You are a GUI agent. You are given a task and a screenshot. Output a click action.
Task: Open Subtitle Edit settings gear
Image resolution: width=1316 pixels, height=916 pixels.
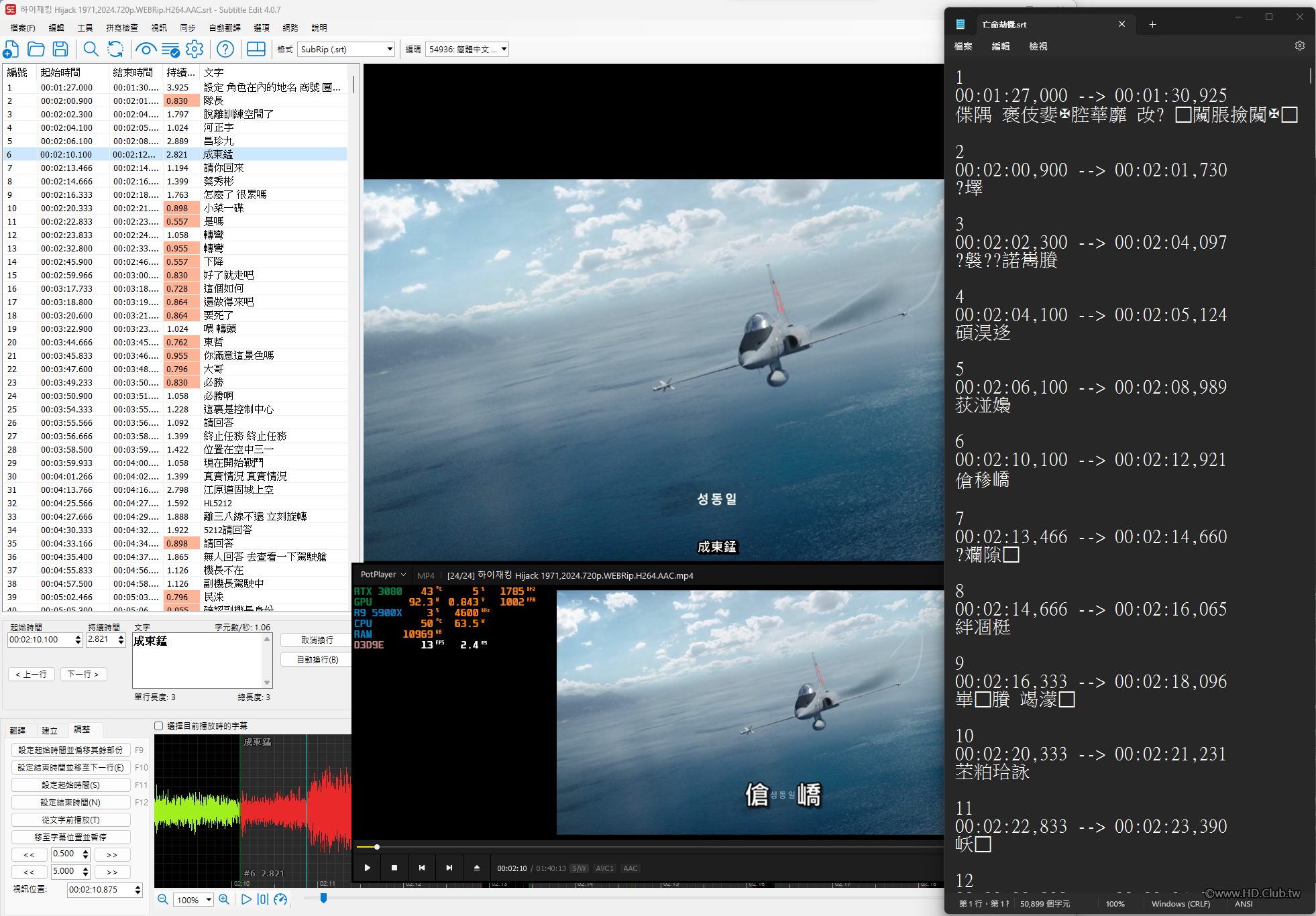point(195,49)
